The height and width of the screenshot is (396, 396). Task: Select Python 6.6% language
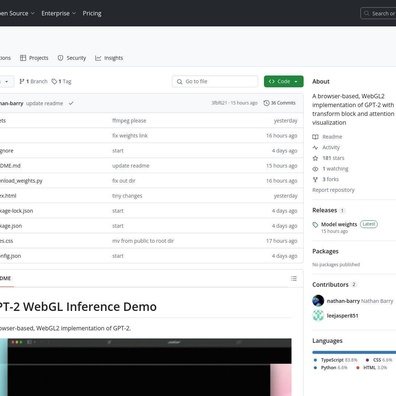click(331, 368)
